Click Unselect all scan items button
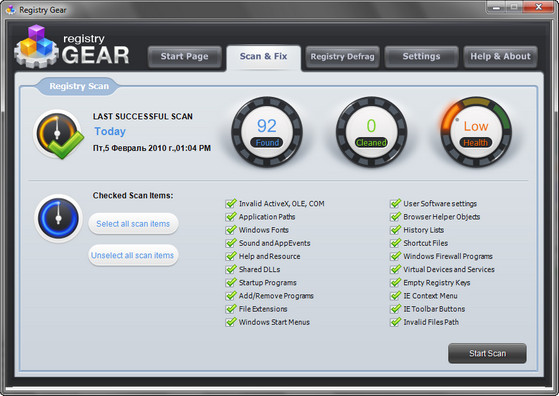The height and width of the screenshot is (396, 559). (x=133, y=255)
